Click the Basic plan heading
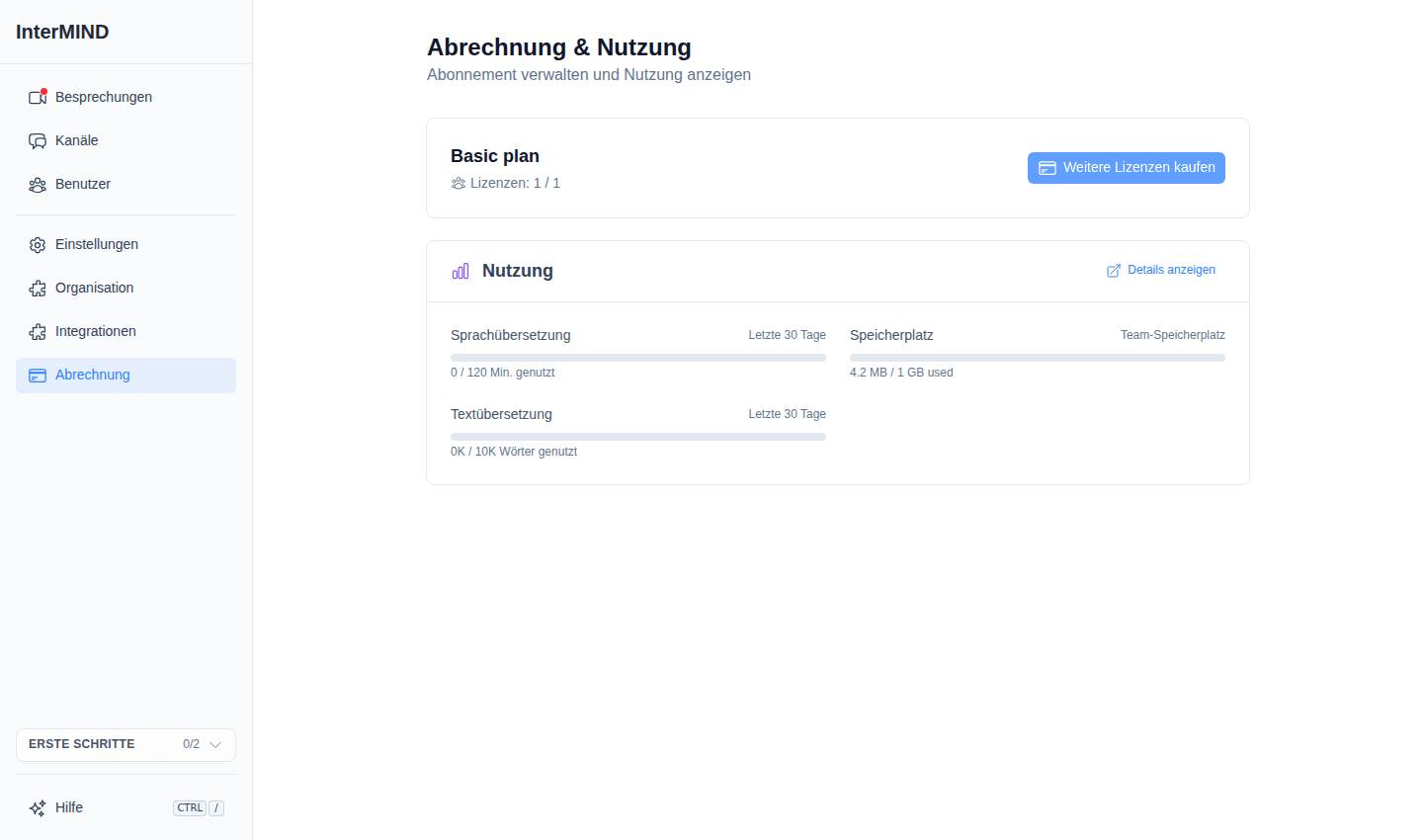The width and height of the screenshot is (1423, 840). coord(495,156)
